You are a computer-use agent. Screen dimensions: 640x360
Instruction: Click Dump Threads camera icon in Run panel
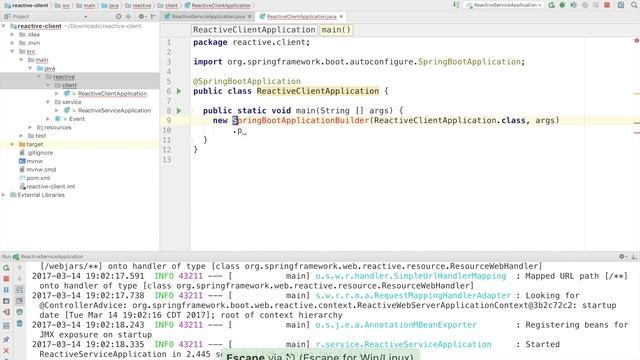(6, 301)
